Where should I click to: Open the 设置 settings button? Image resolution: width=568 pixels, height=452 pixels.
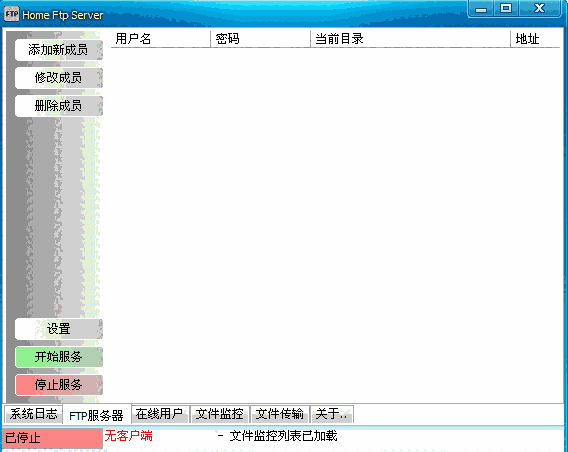59,329
